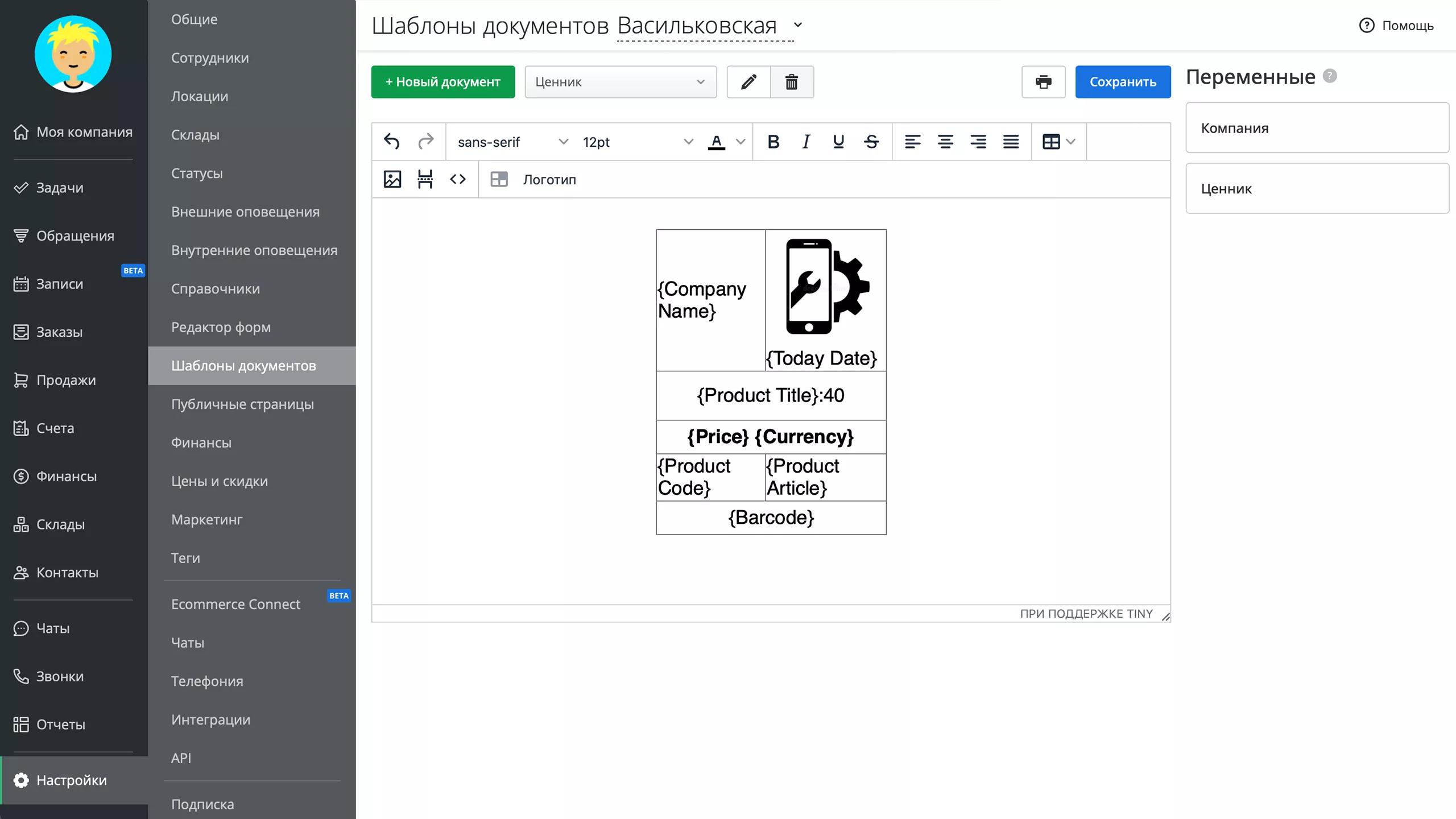Open source code view icon

click(x=458, y=179)
